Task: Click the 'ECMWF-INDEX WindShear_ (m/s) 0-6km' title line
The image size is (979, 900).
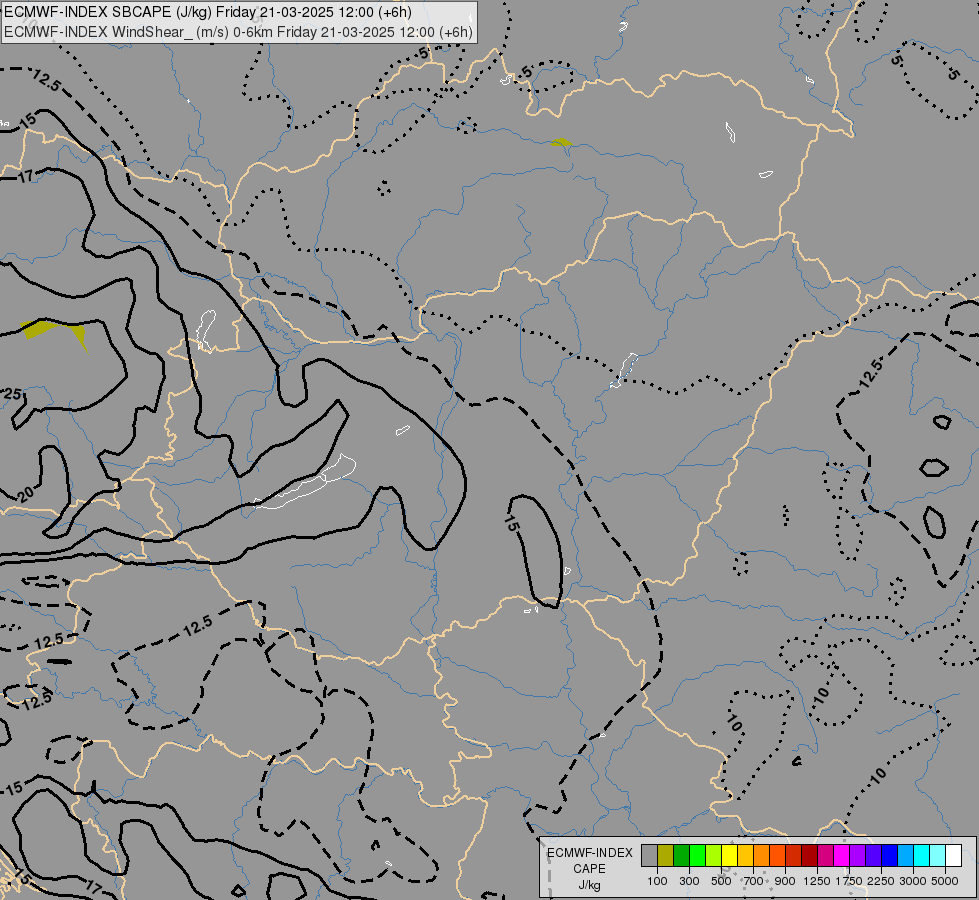Action: tap(239, 32)
